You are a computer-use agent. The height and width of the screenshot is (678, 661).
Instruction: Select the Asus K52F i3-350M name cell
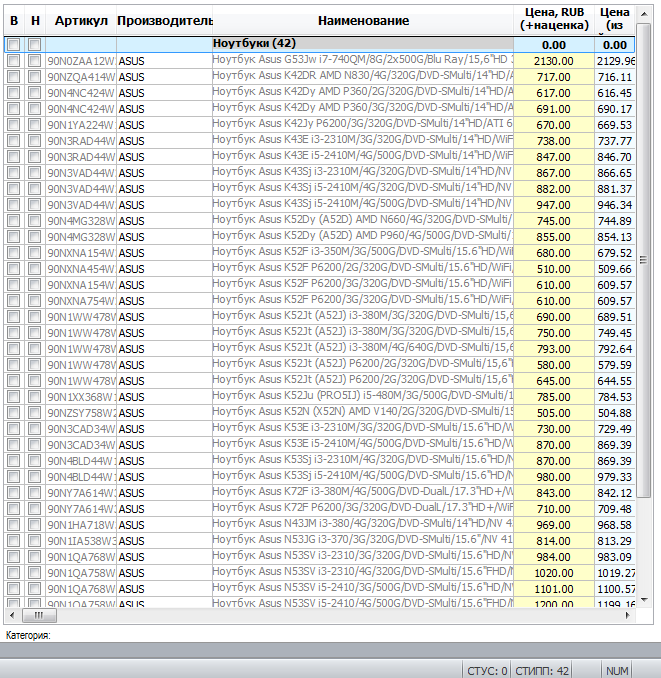point(363,253)
